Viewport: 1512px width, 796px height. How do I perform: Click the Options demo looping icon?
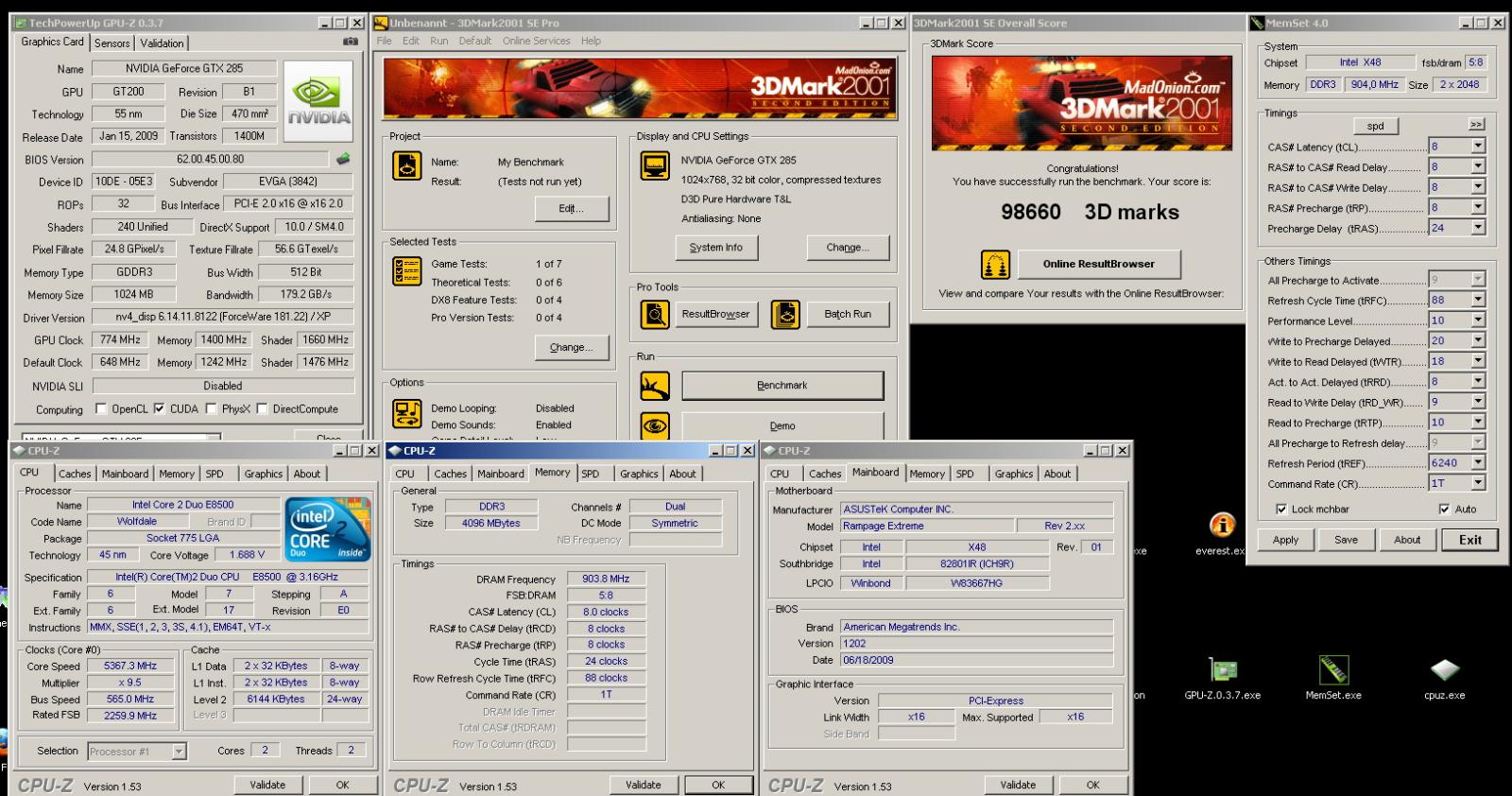407,414
